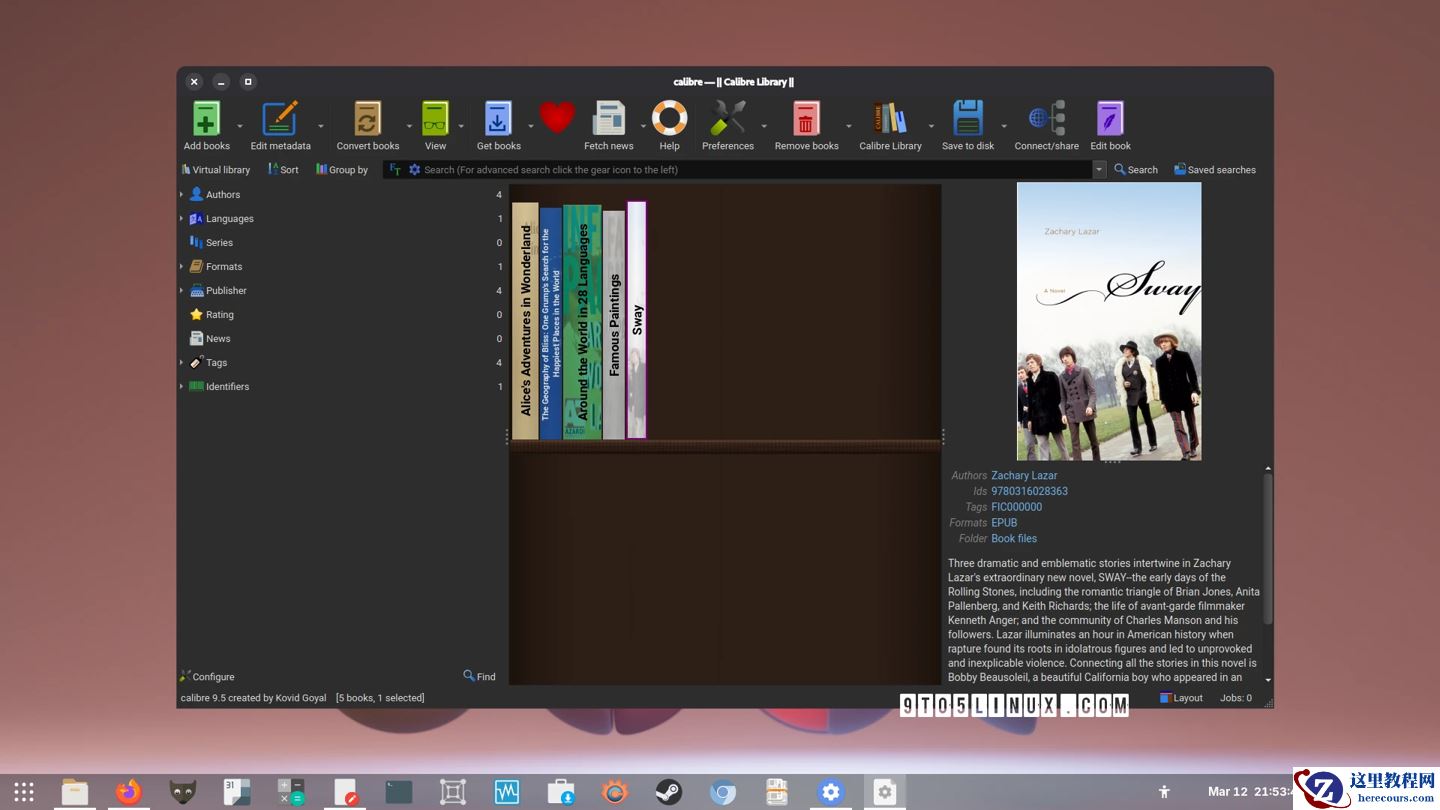Click the red heart donate icon
Image resolution: width=1440 pixels, height=810 pixels.
pyautogui.click(x=557, y=118)
